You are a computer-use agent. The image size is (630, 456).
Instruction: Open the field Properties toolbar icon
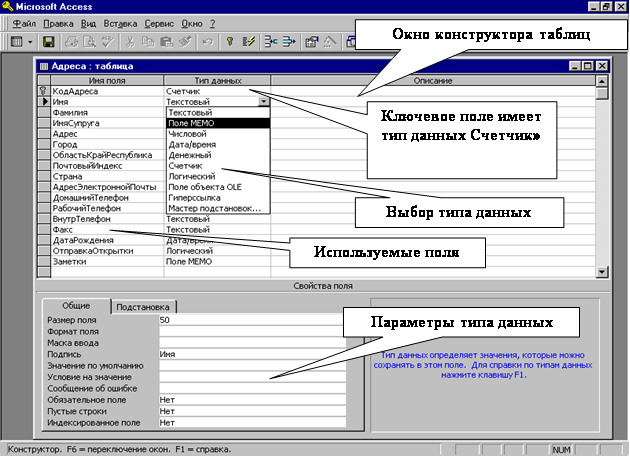[x=312, y=42]
